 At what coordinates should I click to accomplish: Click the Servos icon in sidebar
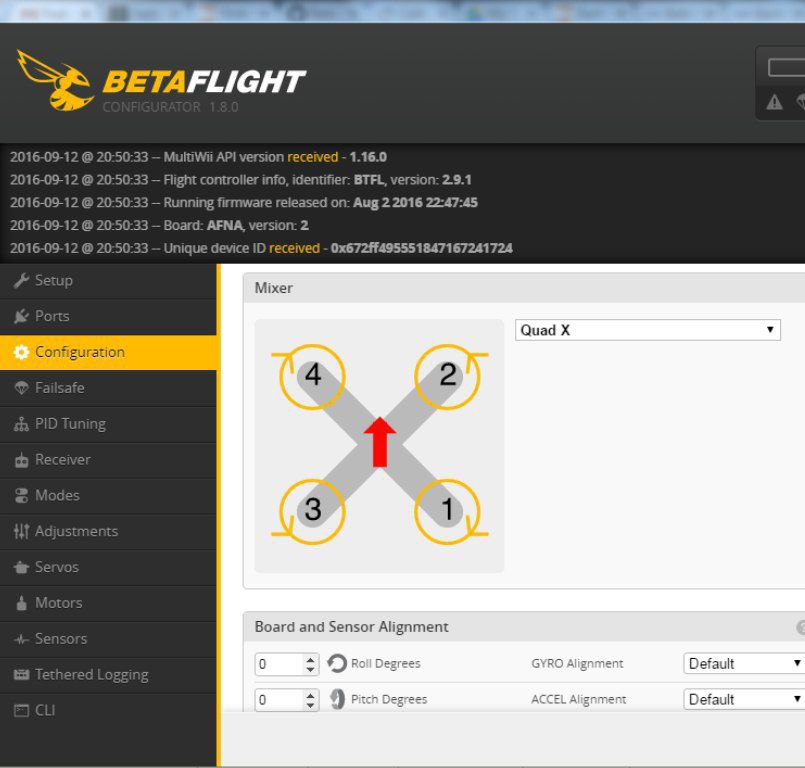pyautogui.click(x=21, y=567)
